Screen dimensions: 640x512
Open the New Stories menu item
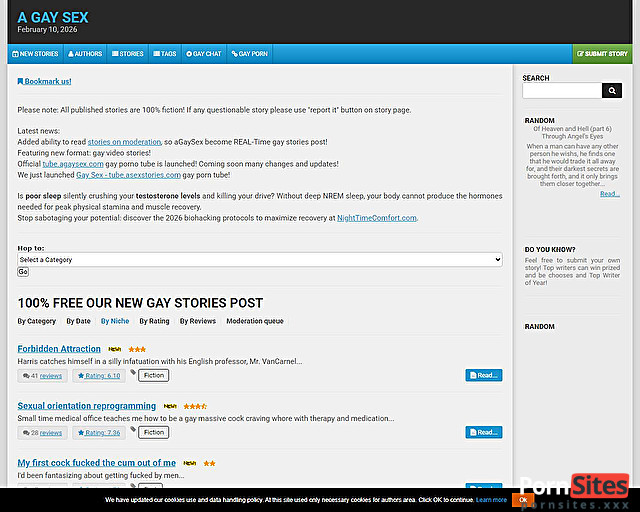point(35,54)
